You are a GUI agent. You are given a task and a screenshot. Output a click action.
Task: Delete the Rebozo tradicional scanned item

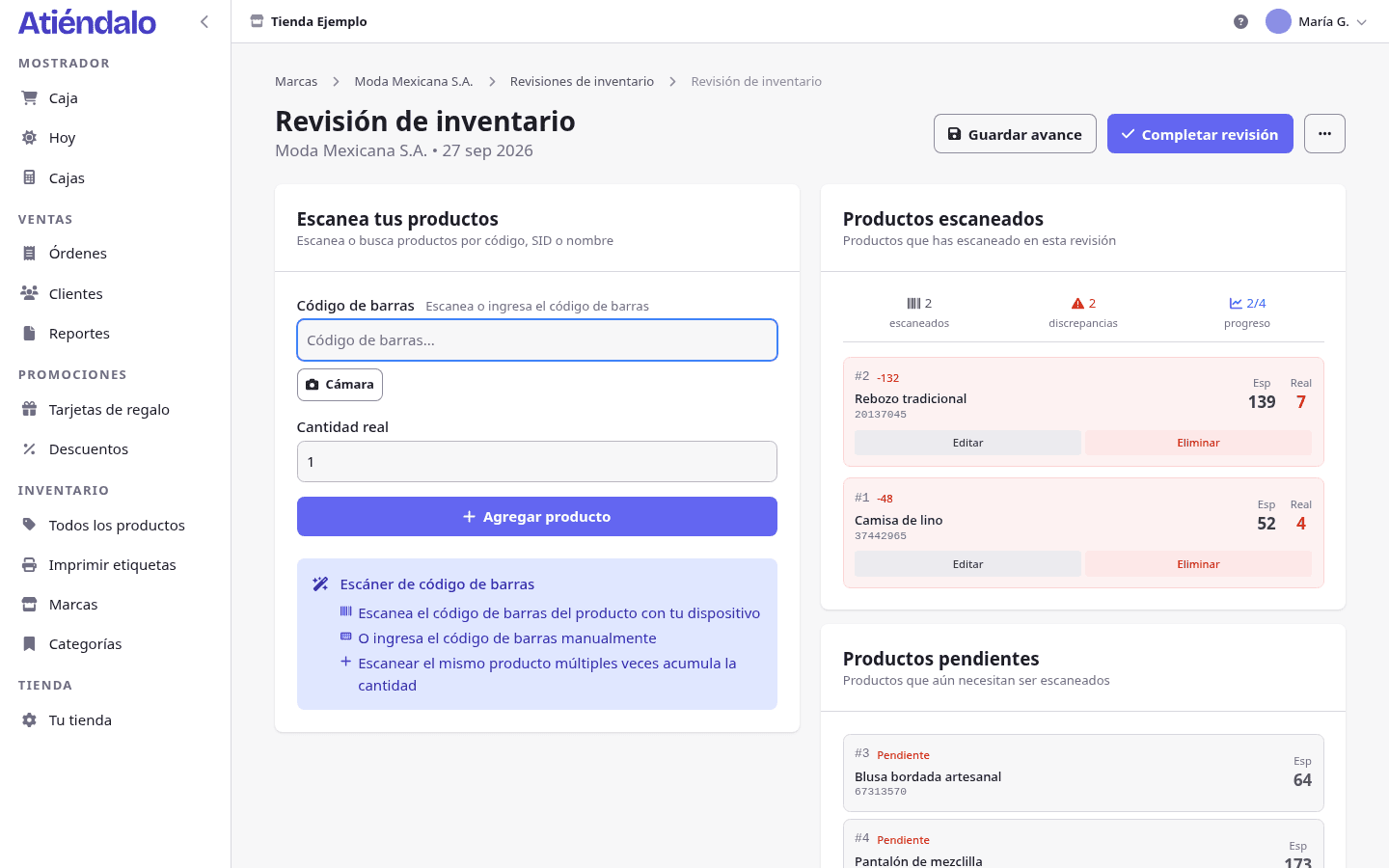[1198, 443]
